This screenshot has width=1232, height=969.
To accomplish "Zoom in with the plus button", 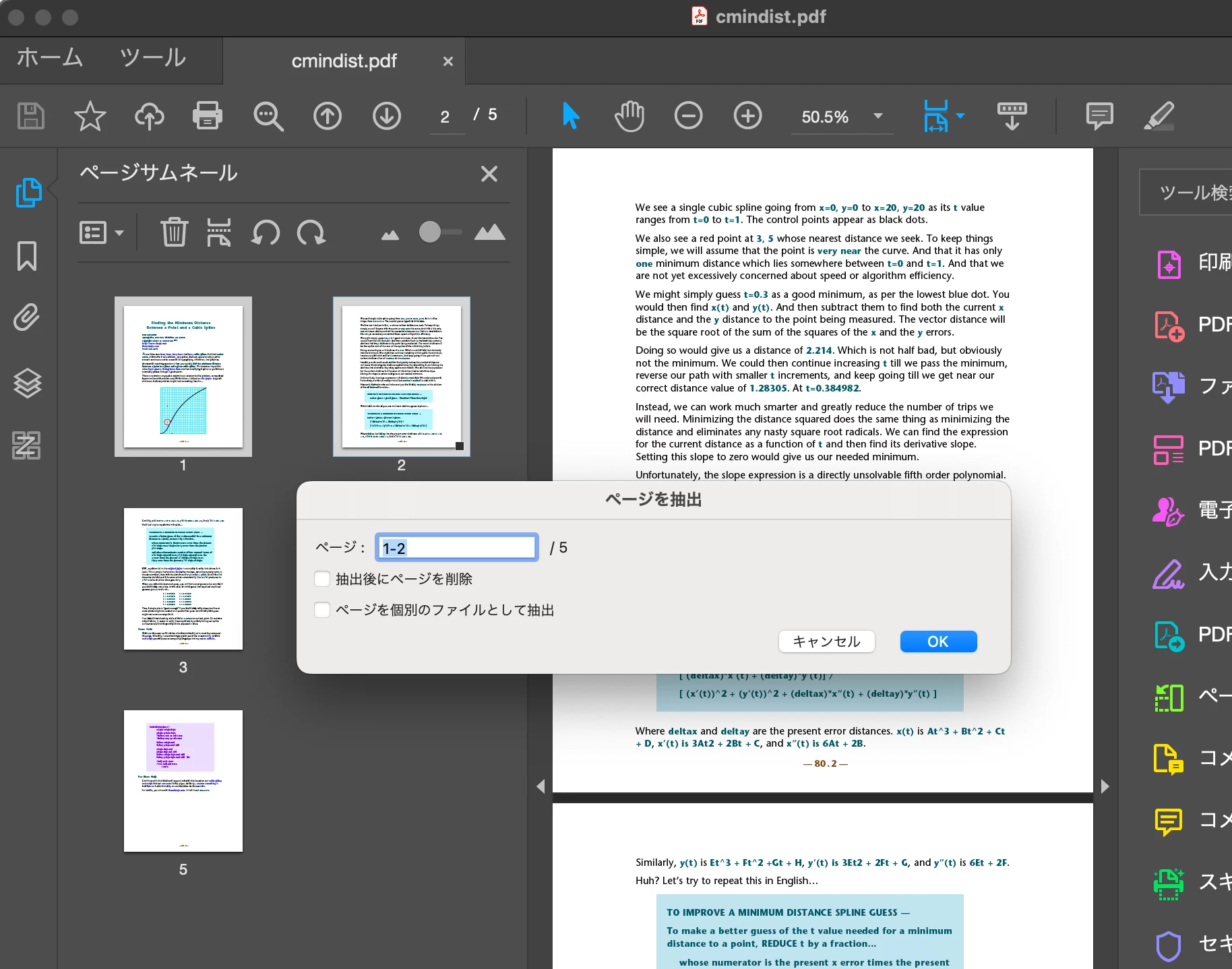I will [747, 116].
